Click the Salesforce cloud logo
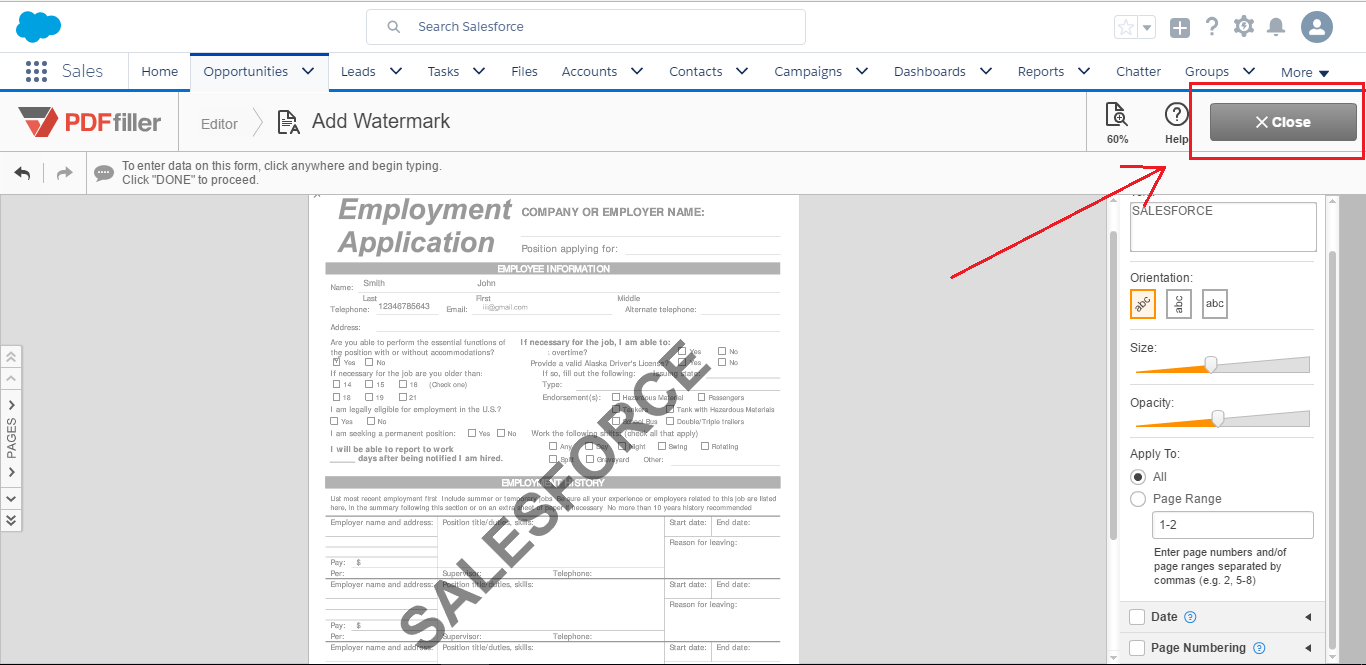 [39, 26]
